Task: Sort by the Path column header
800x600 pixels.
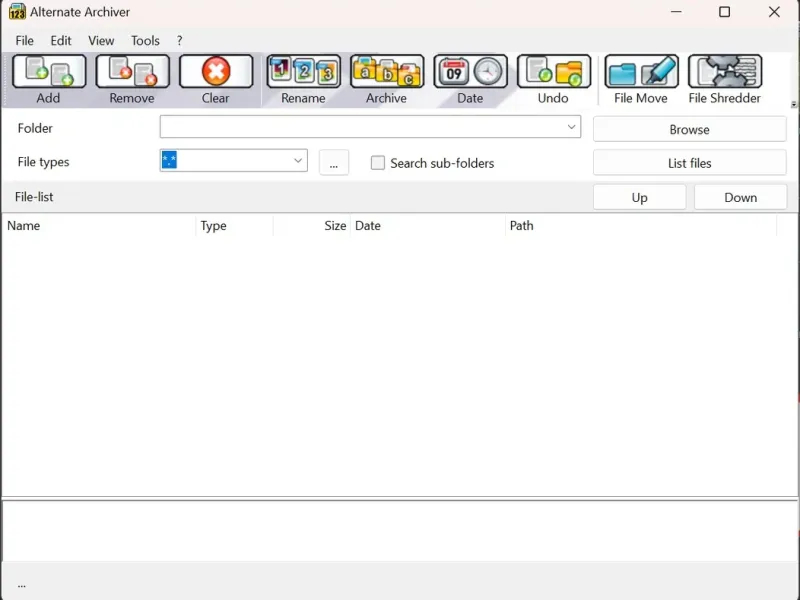Action: (641, 226)
